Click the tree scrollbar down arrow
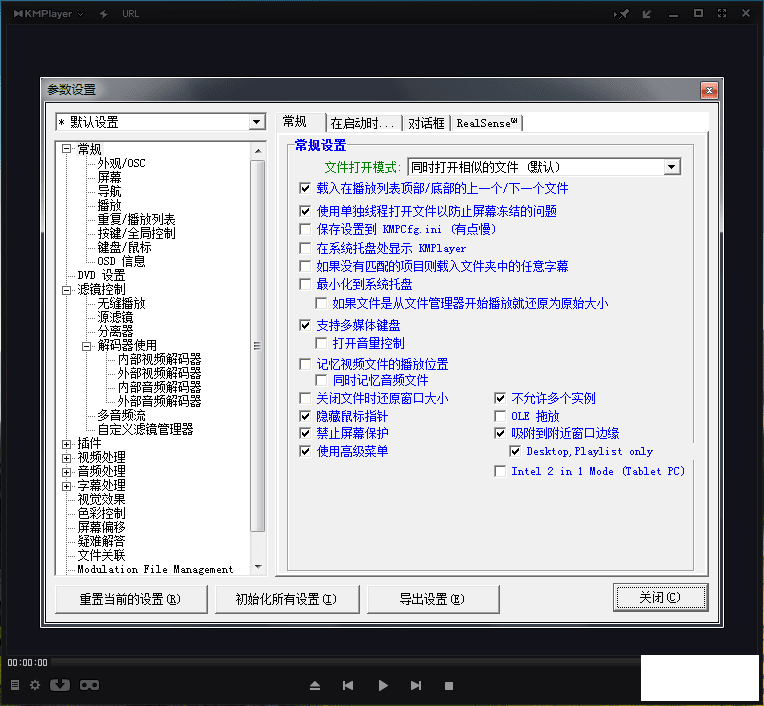The height and width of the screenshot is (706, 764). click(x=258, y=567)
